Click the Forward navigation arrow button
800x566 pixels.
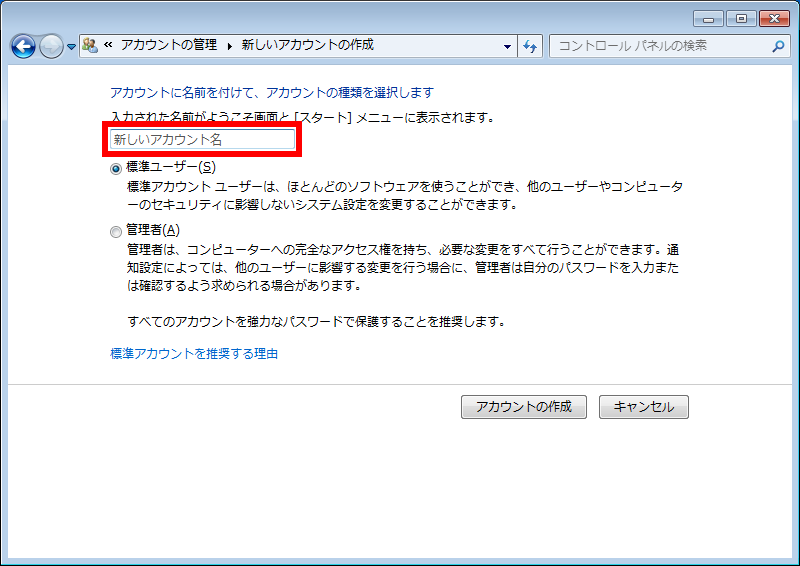tap(51, 46)
